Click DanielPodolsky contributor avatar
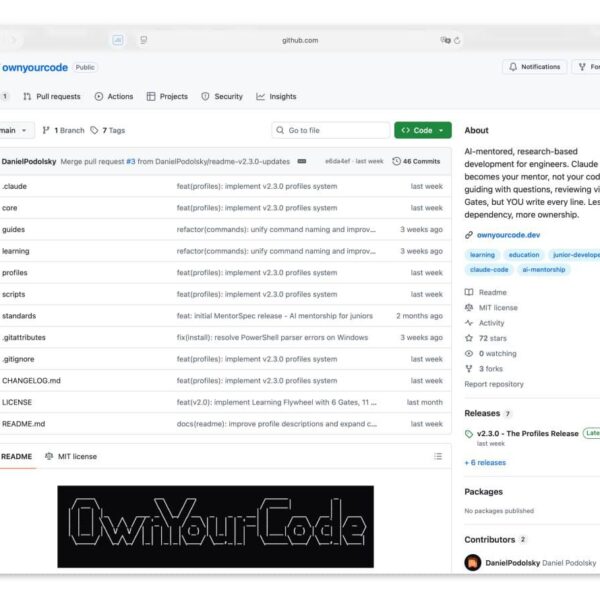600x600 pixels. point(473,562)
